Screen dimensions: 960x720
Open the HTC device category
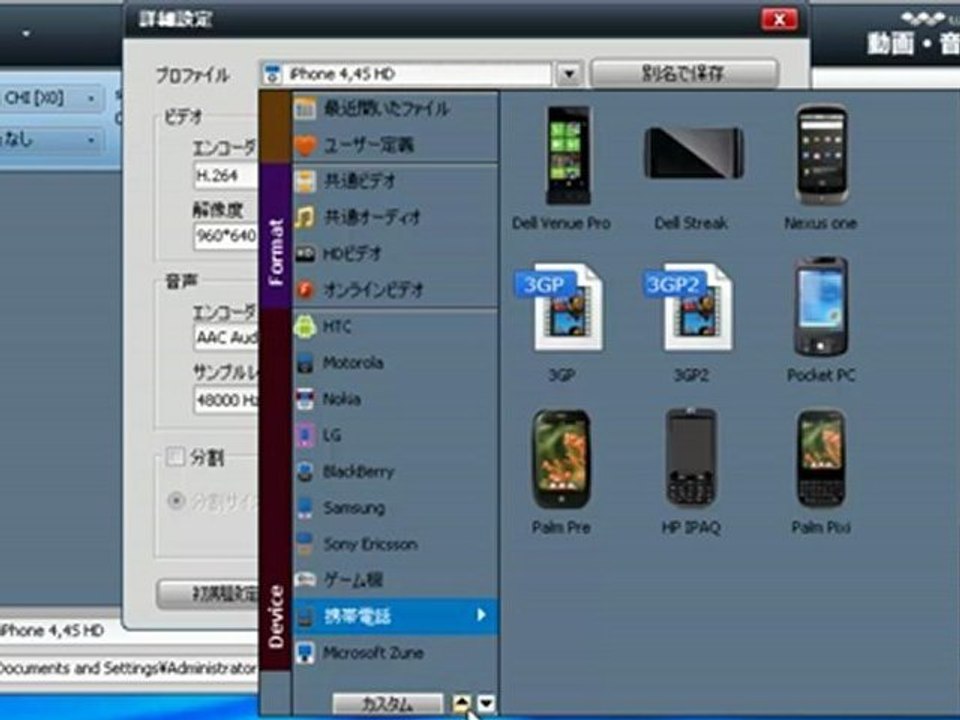[396, 326]
